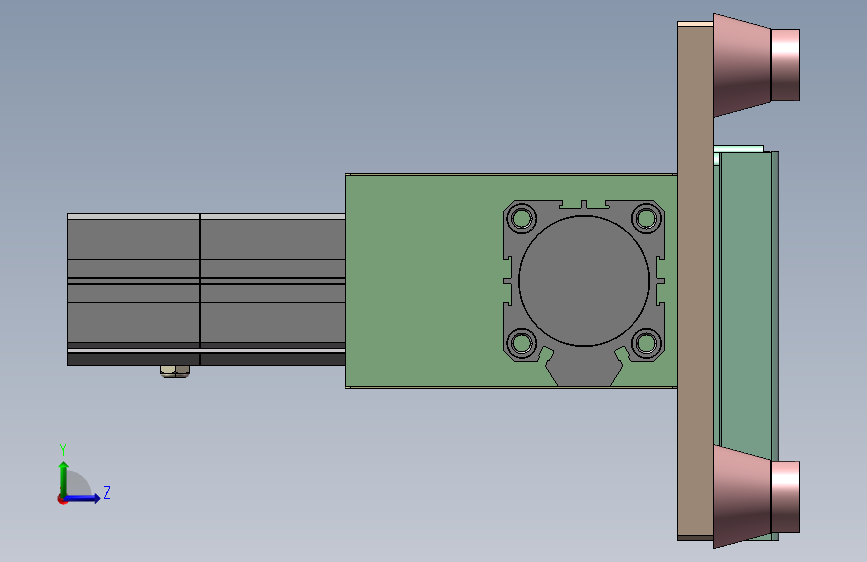Select the bottom-left bolt hole on the flange
Image resolution: width=867 pixels, height=562 pixels.
[521, 343]
